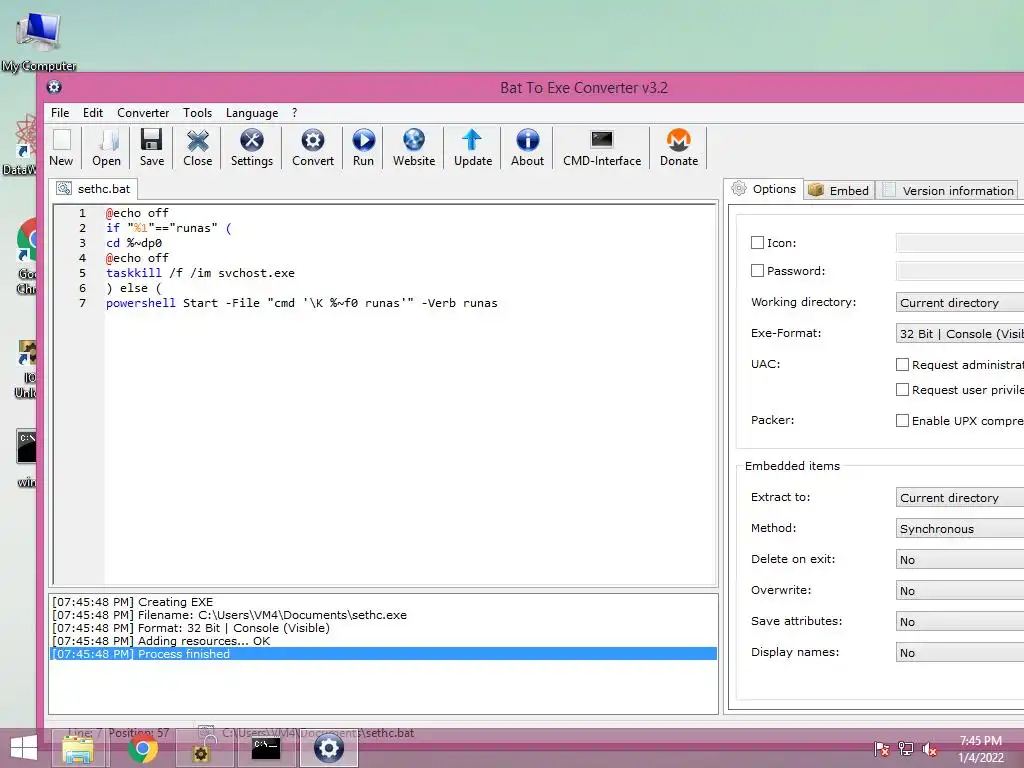This screenshot has height=768, width=1024.
Task: Open the Method Synchronous dropdown
Action: pyautogui.click(x=960, y=528)
